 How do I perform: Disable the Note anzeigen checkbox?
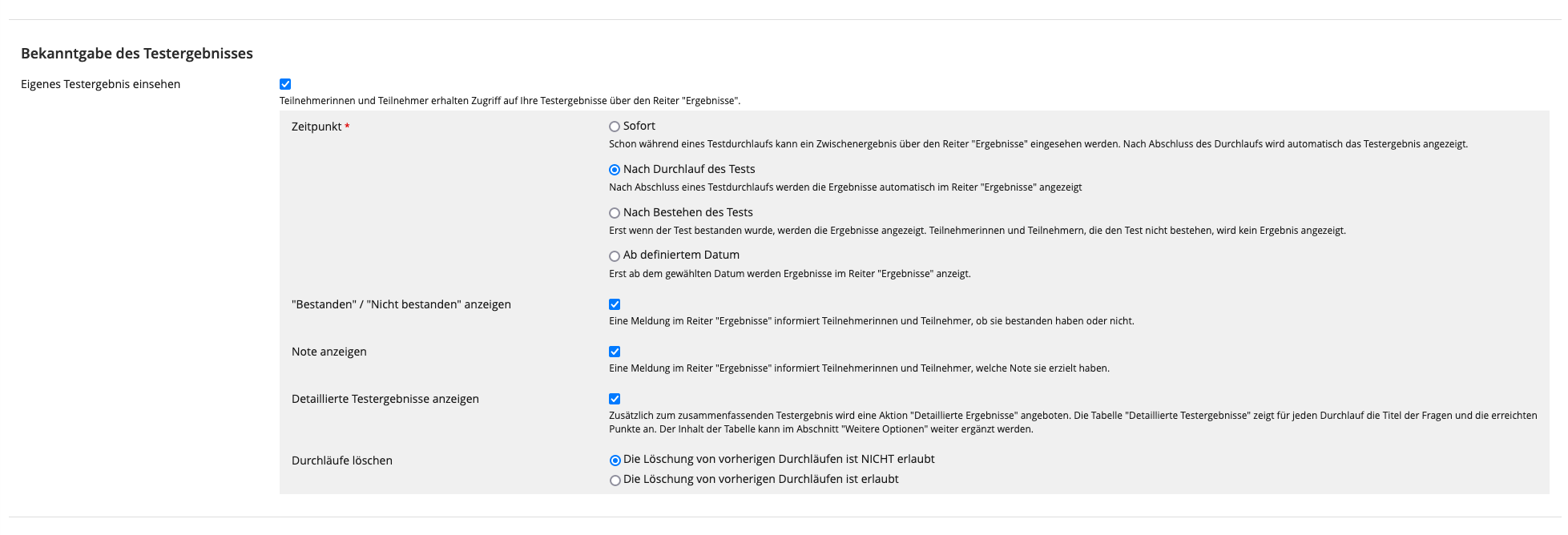click(x=615, y=352)
